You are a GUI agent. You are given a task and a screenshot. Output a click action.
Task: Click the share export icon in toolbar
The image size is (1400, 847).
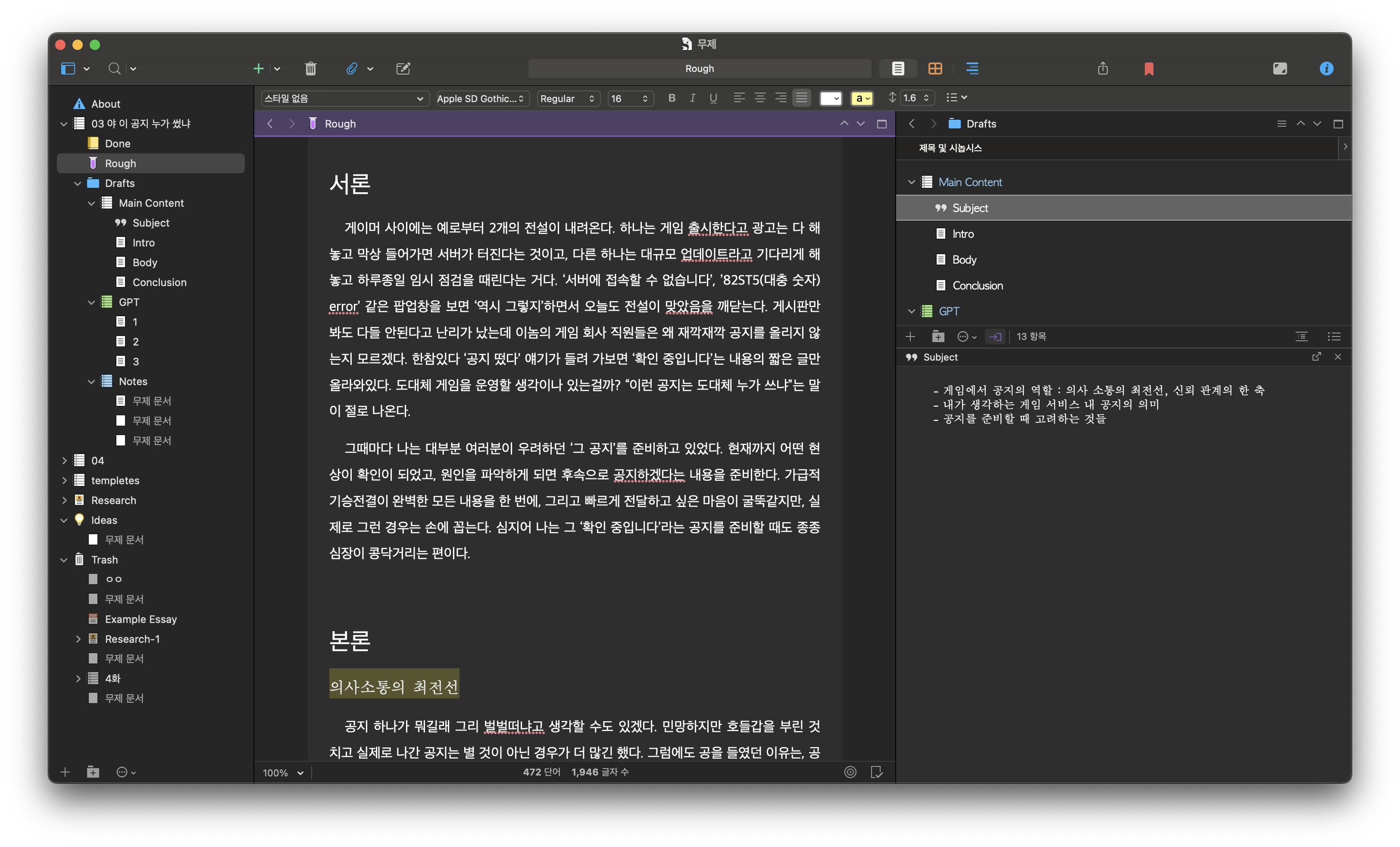pyautogui.click(x=1103, y=69)
